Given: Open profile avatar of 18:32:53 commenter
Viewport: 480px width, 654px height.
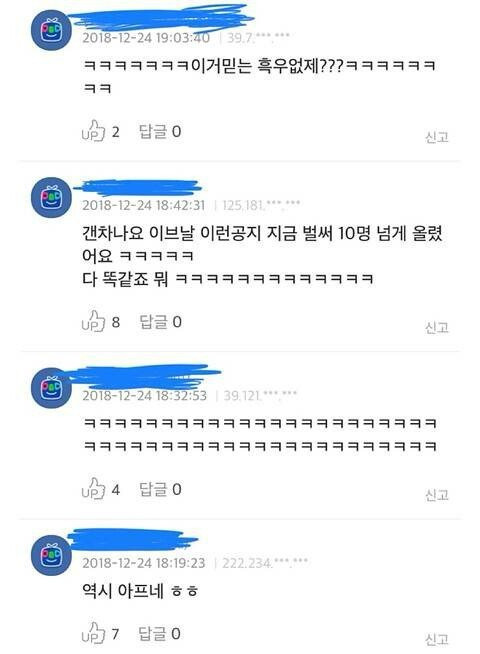Looking at the screenshot, I should tap(52, 388).
